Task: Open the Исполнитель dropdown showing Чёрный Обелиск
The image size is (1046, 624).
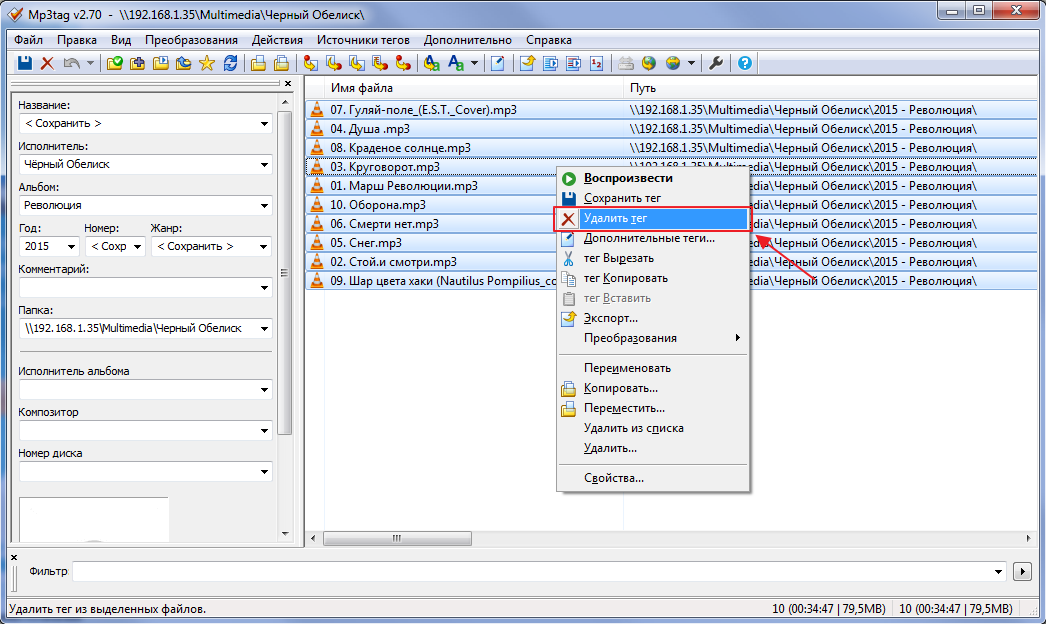Action: [264, 165]
